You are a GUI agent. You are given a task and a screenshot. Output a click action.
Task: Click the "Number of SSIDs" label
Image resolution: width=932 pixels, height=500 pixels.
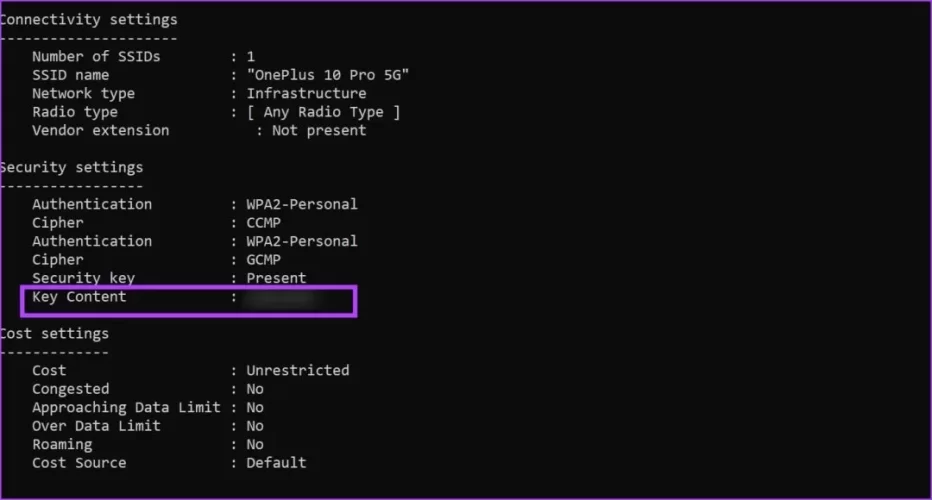coord(96,57)
